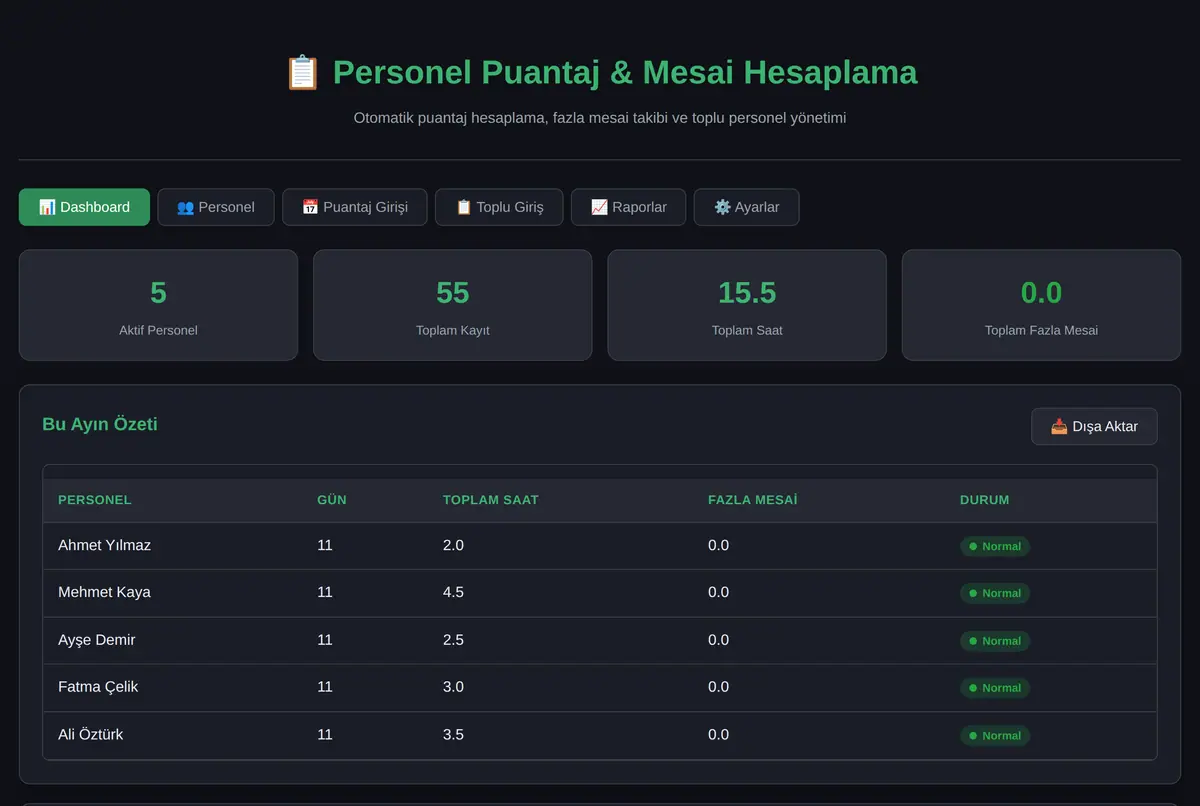The width and height of the screenshot is (1200, 806).
Task: Click total hours 4.5 for Mehmet Kaya
Action: [453, 592]
